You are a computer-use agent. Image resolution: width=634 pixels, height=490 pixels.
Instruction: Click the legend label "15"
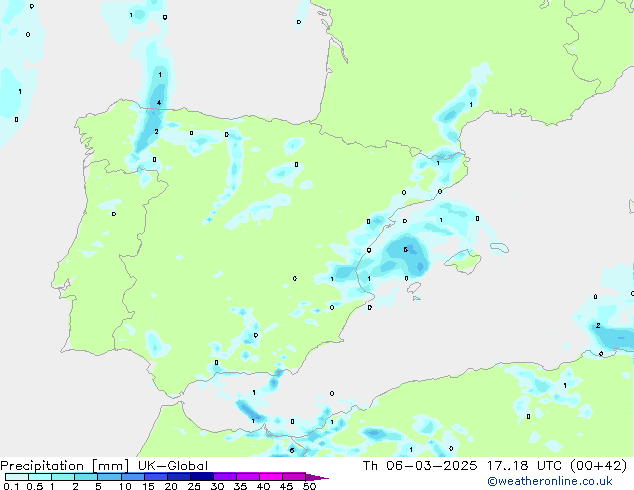coord(148,486)
